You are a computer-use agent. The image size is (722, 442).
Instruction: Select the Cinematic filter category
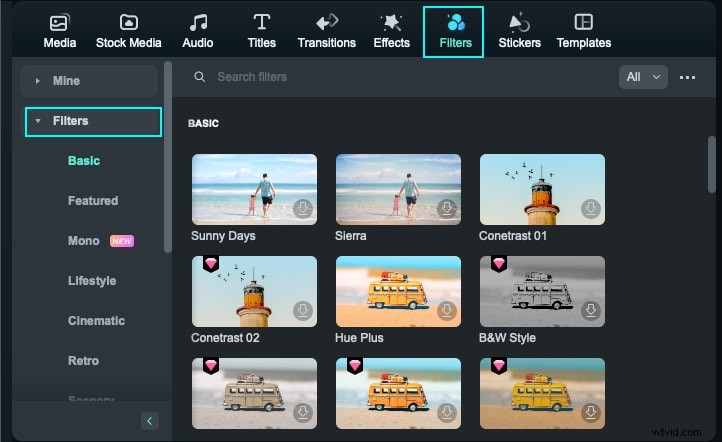coord(96,321)
